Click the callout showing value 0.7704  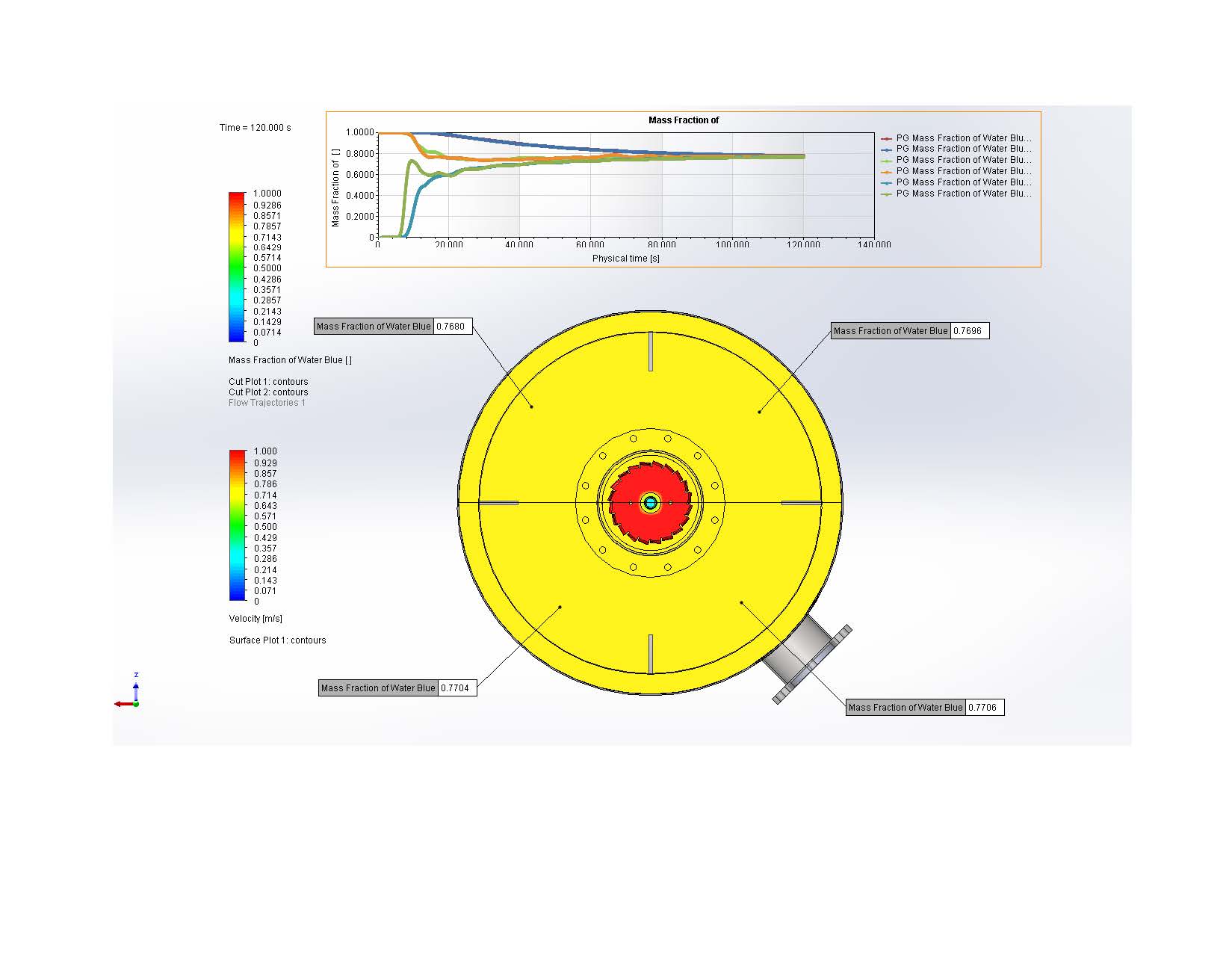(x=397, y=688)
